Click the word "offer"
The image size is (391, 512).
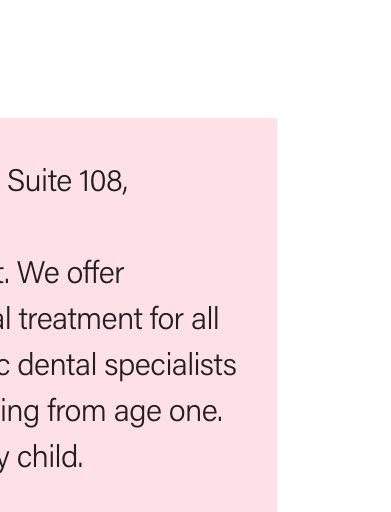96,273
